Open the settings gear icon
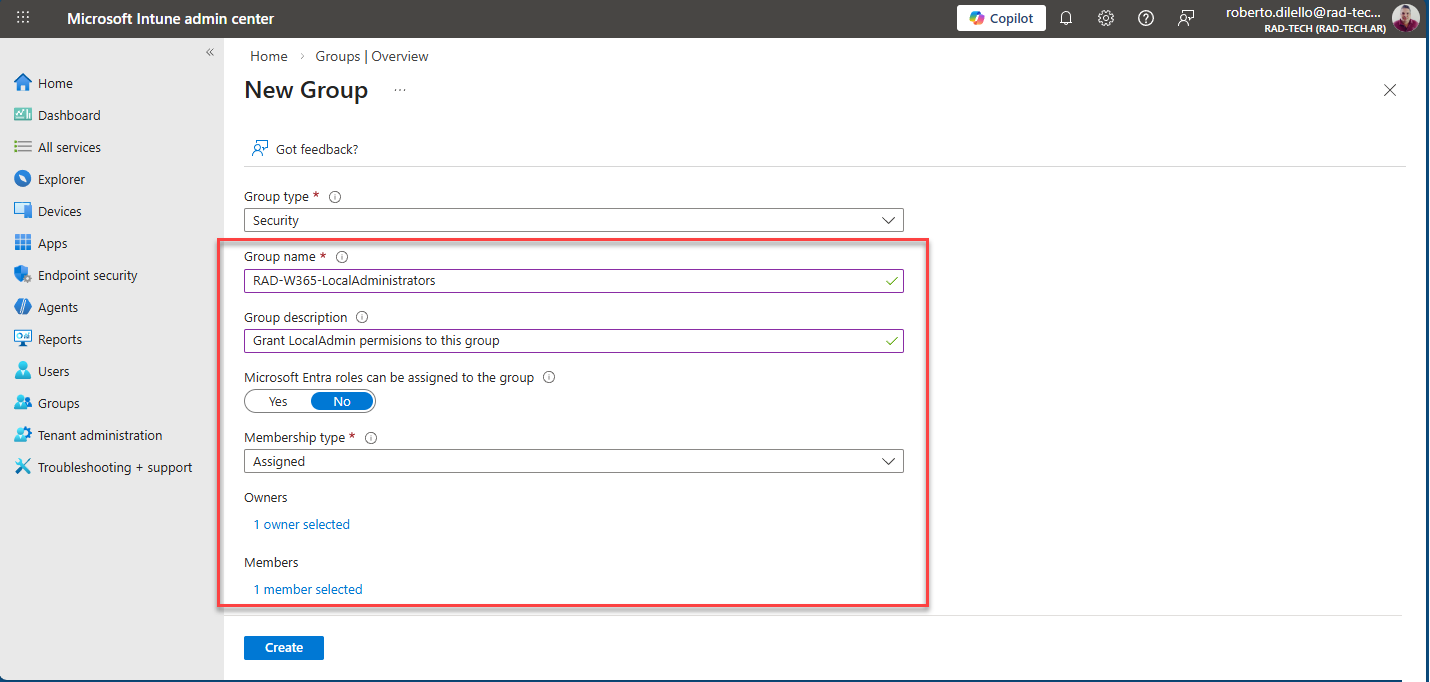The width and height of the screenshot is (1430, 682). 1106,18
